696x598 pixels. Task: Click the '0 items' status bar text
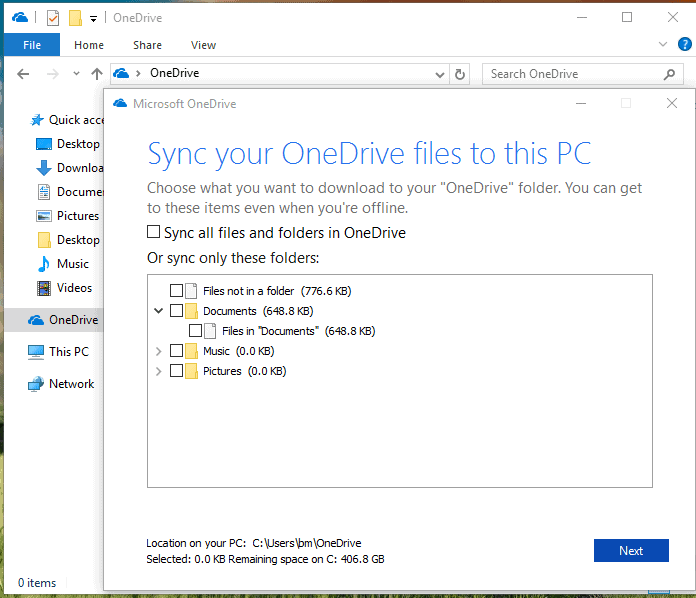point(37,582)
